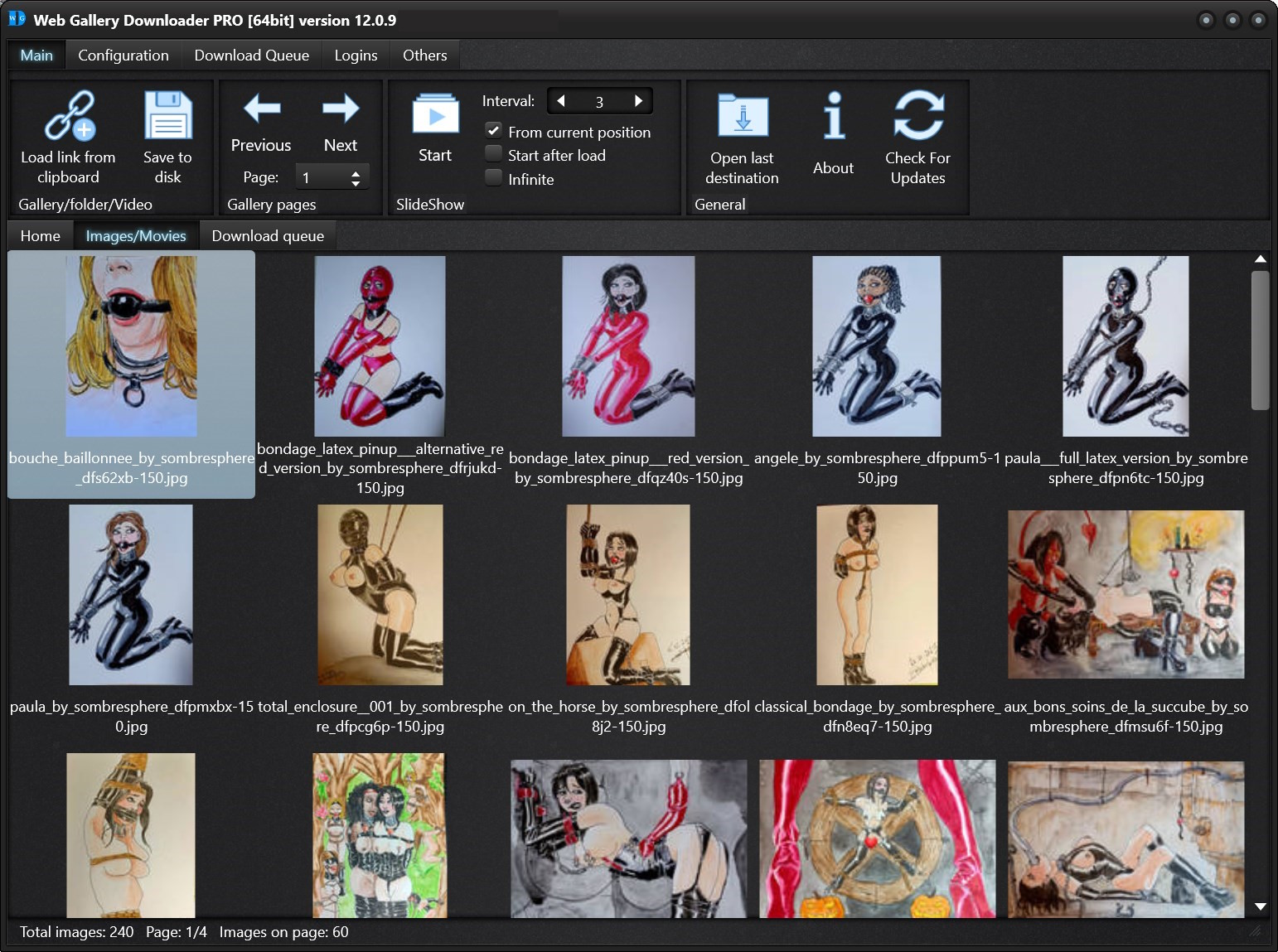Image resolution: width=1278 pixels, height=952 pixels.
Task: Decrease slideshow interval with left arrow
Action: click(x=561, y=101)
